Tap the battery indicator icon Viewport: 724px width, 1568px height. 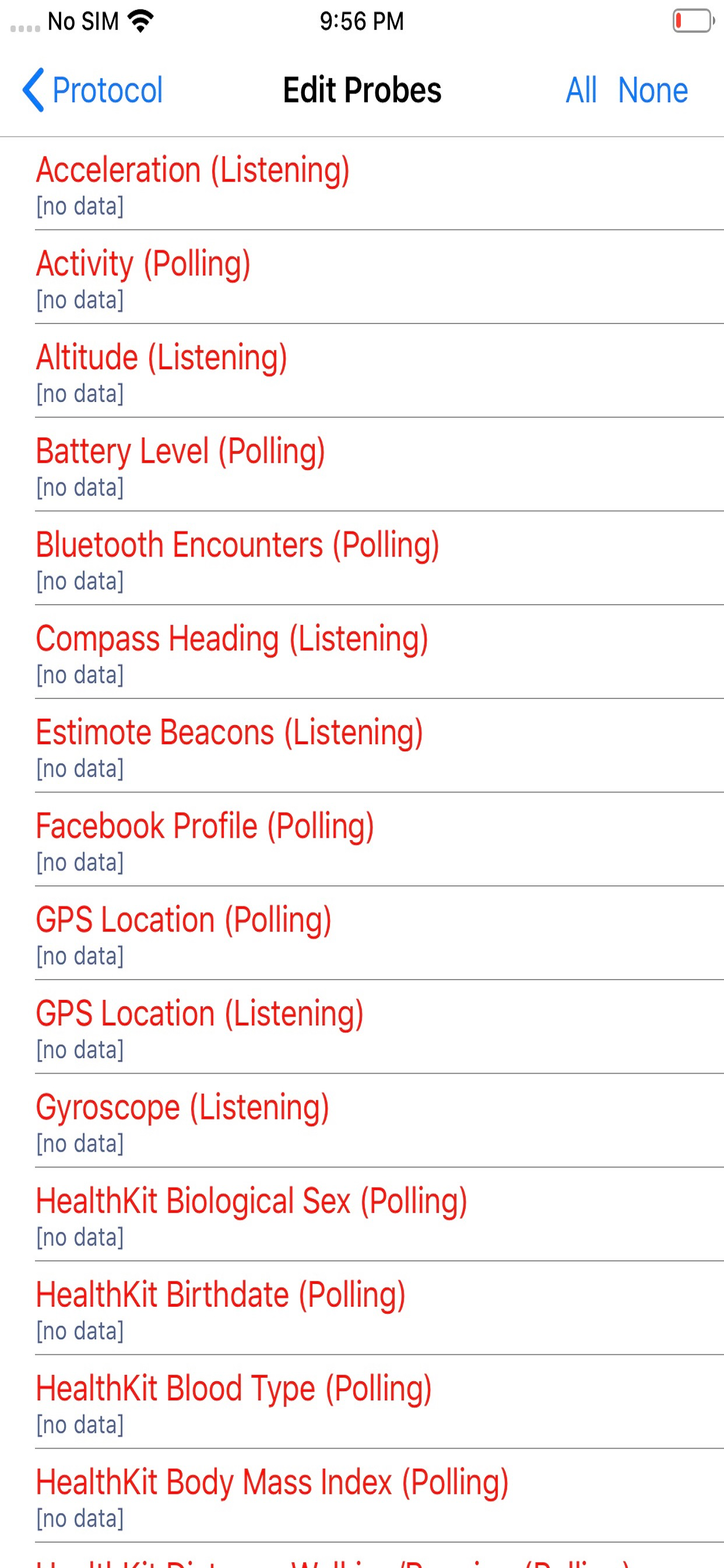[694, 20]
